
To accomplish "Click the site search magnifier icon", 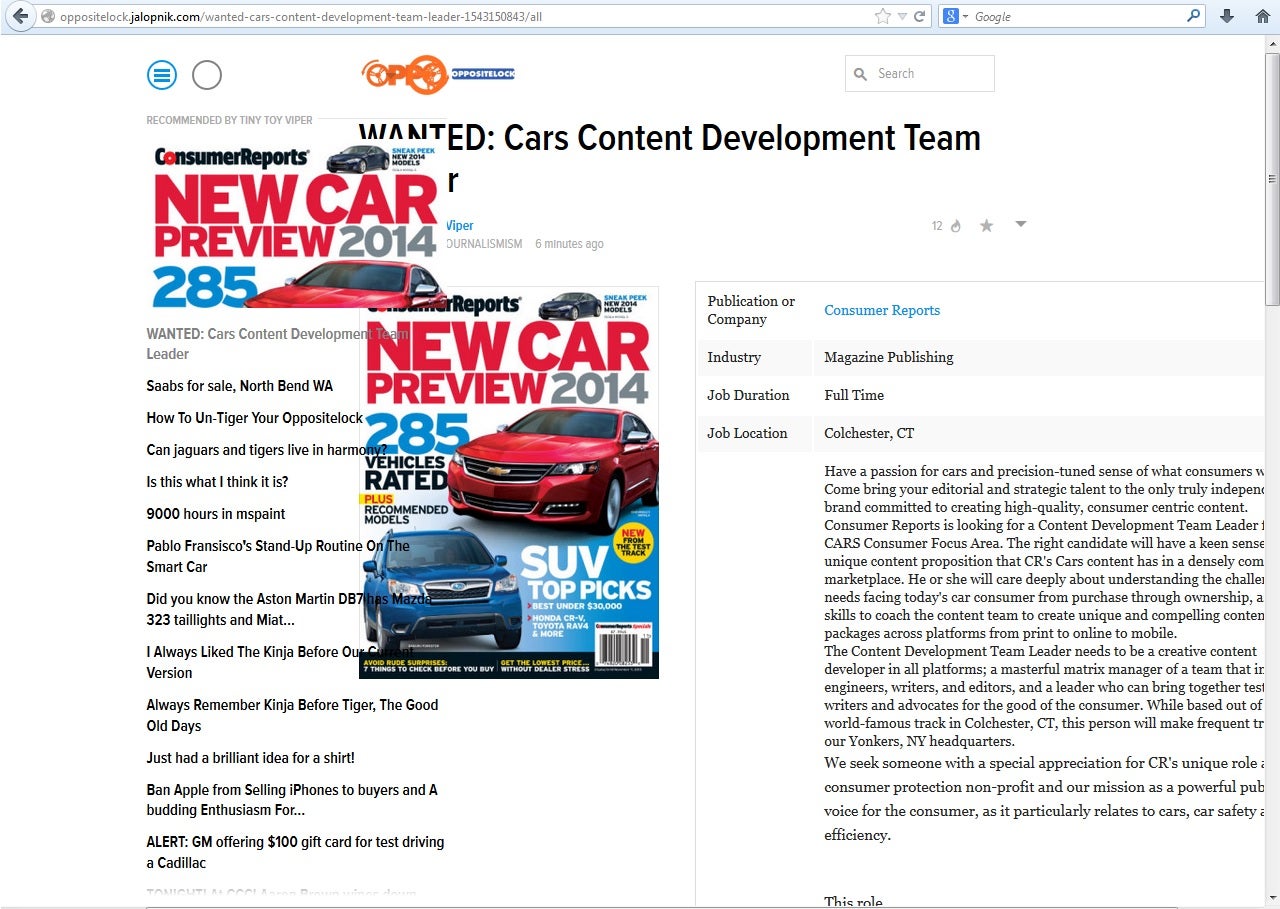I will [860, 74].
